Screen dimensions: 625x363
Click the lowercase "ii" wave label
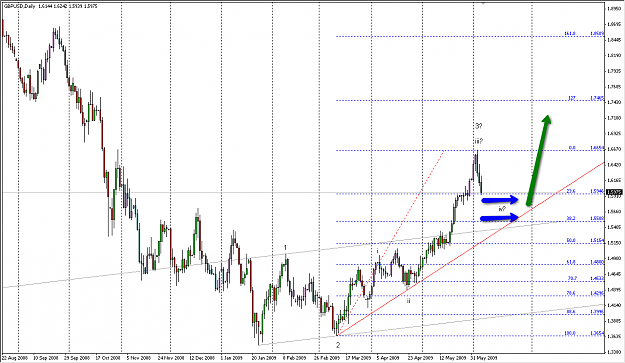[409, 300]
